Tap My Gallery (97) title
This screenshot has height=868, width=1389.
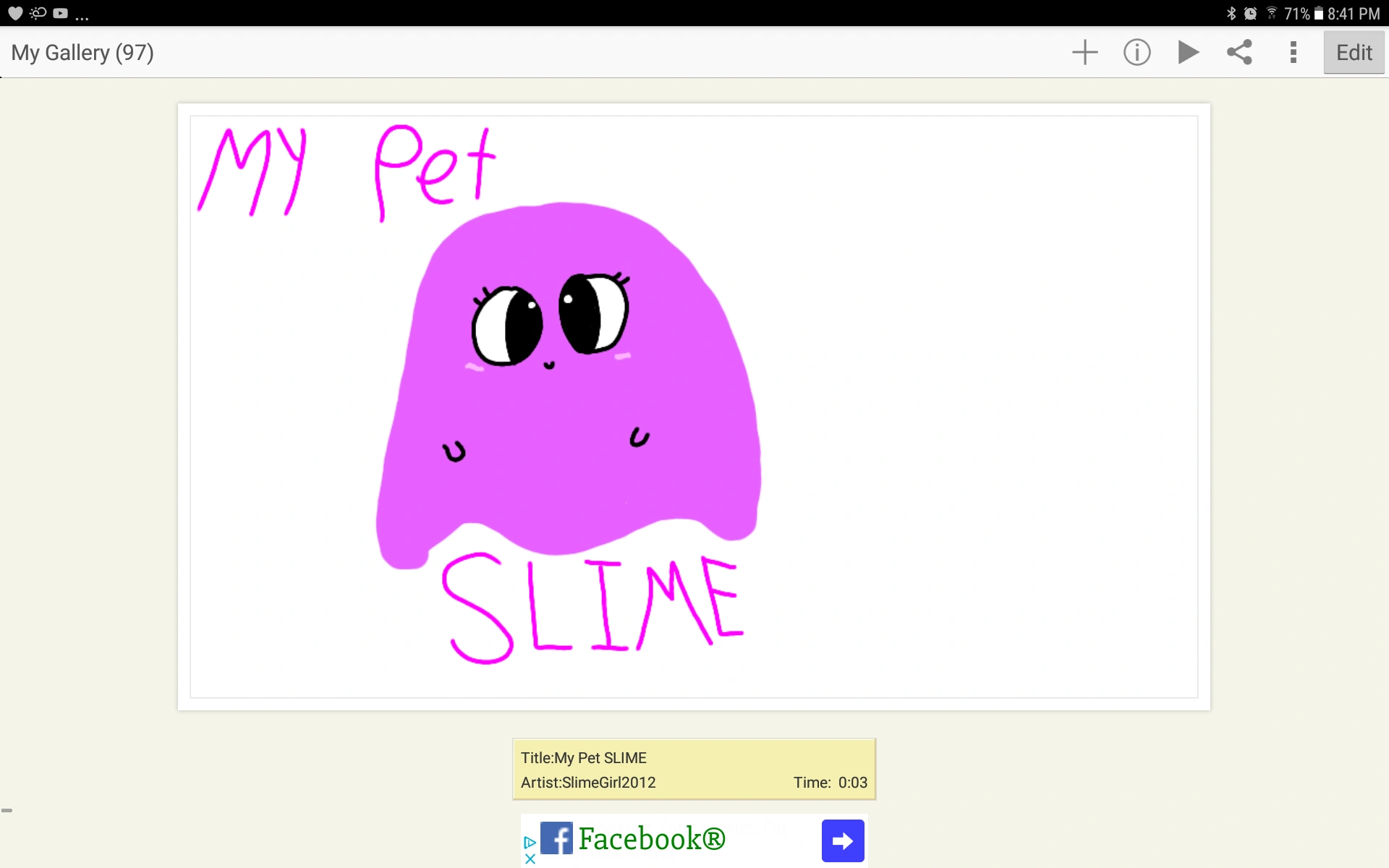pos(82,51)
